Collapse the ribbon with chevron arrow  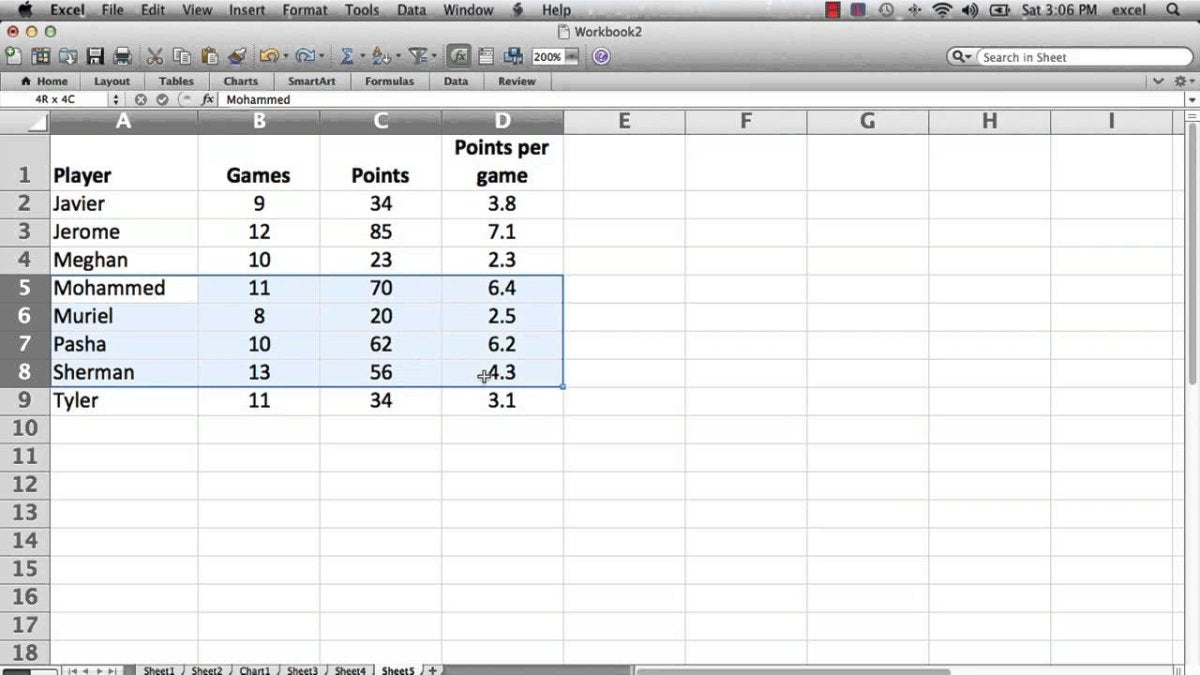click(x=1159, y=81)
